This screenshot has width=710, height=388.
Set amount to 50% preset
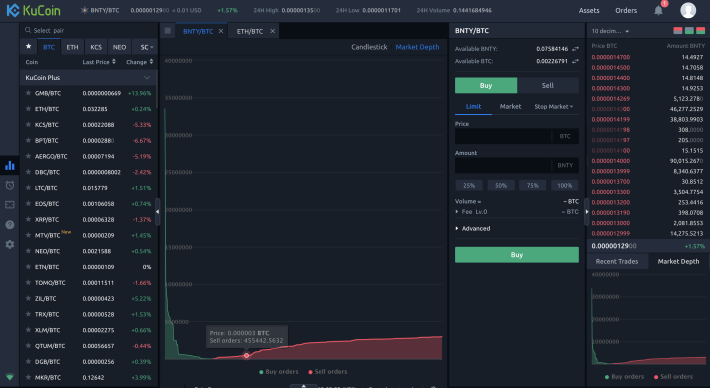(x=501, y=186)
